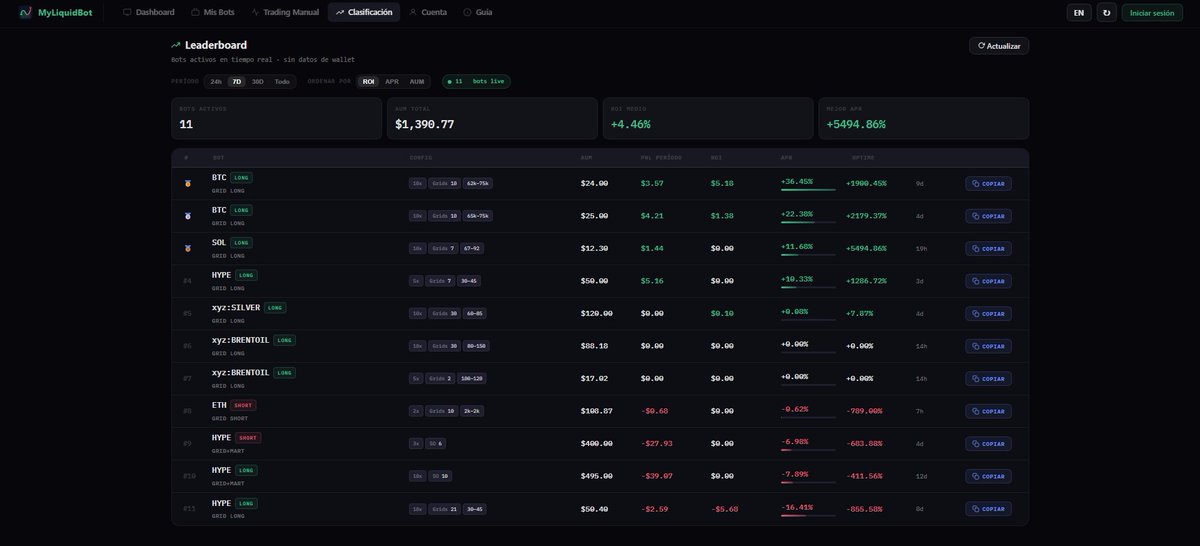
Task: Open the Guía page
Action: click(x=478, y=12)
